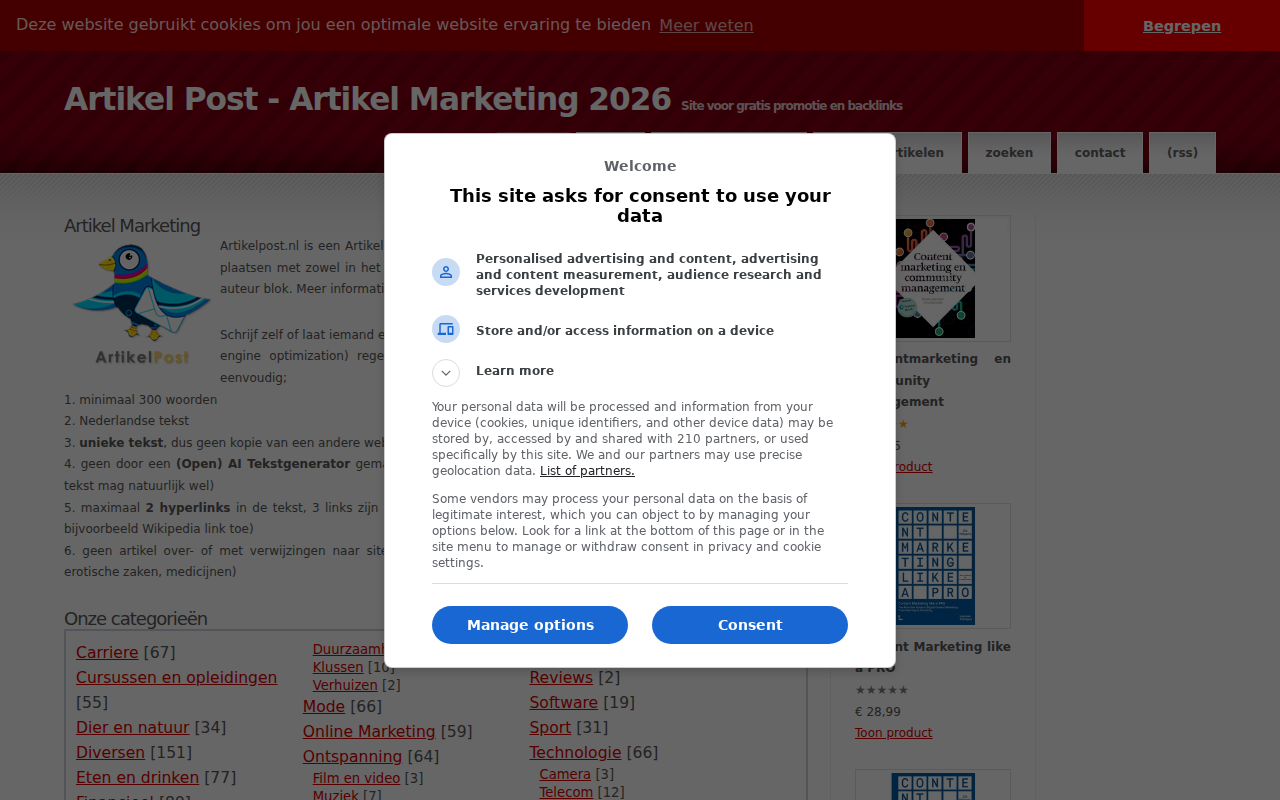The image size is (1280, 800).
Task: Open the Camera subcategory
Action: (565, 774)
